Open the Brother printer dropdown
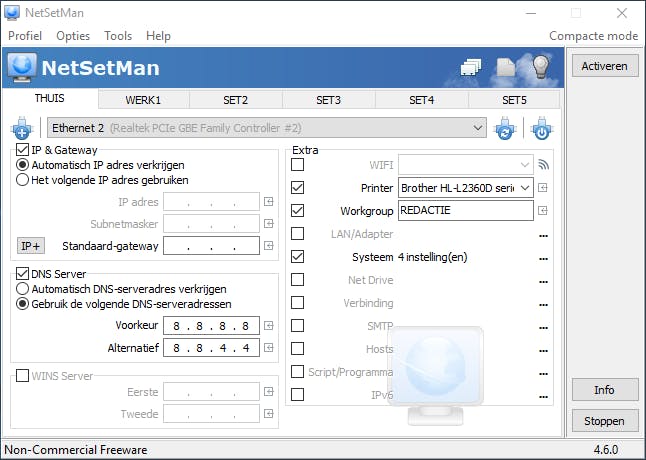Image resolution: width=646 pixels, height=460 pixels. [466, 188]
